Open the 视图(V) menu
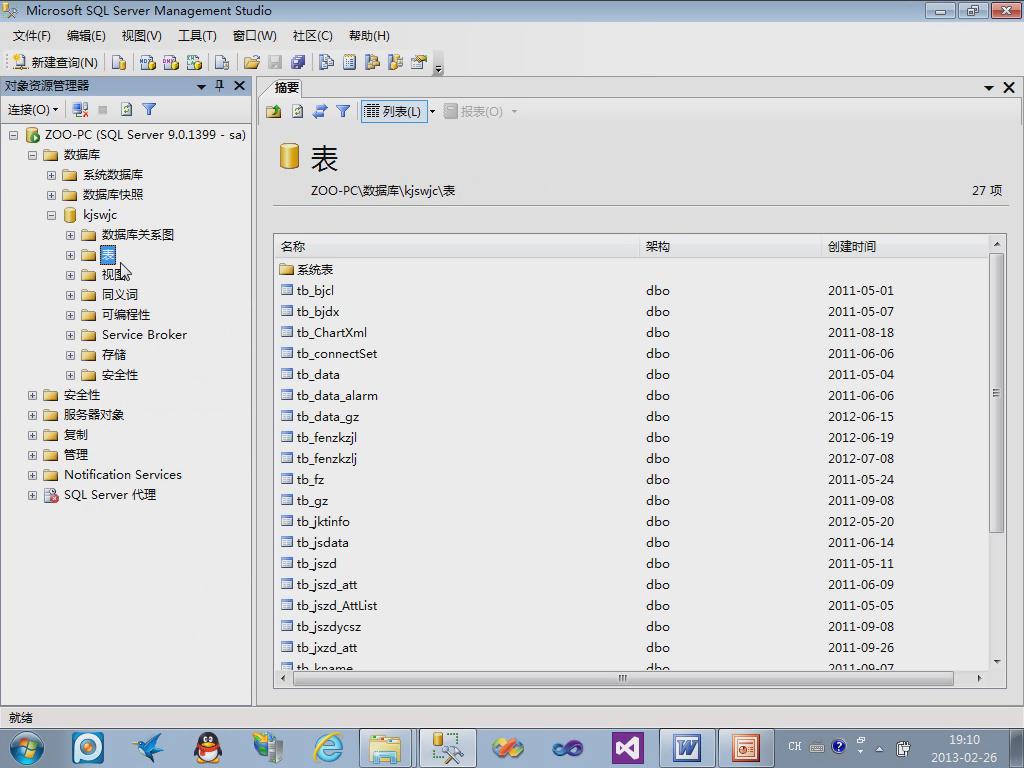The image size is (1024, 768). (142, 36)
